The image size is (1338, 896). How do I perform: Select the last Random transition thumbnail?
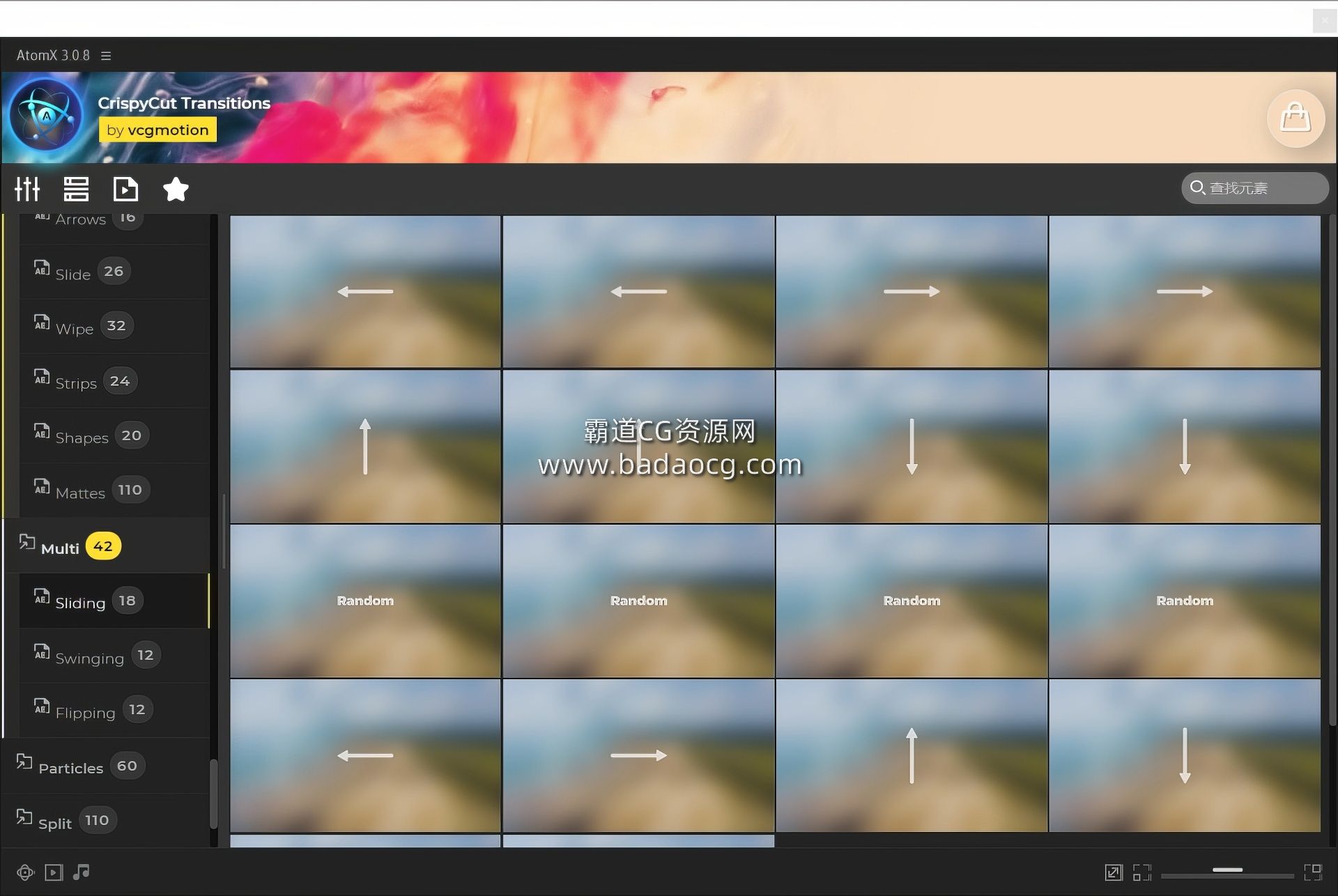pyautogui.click(x=1185, y=601)
